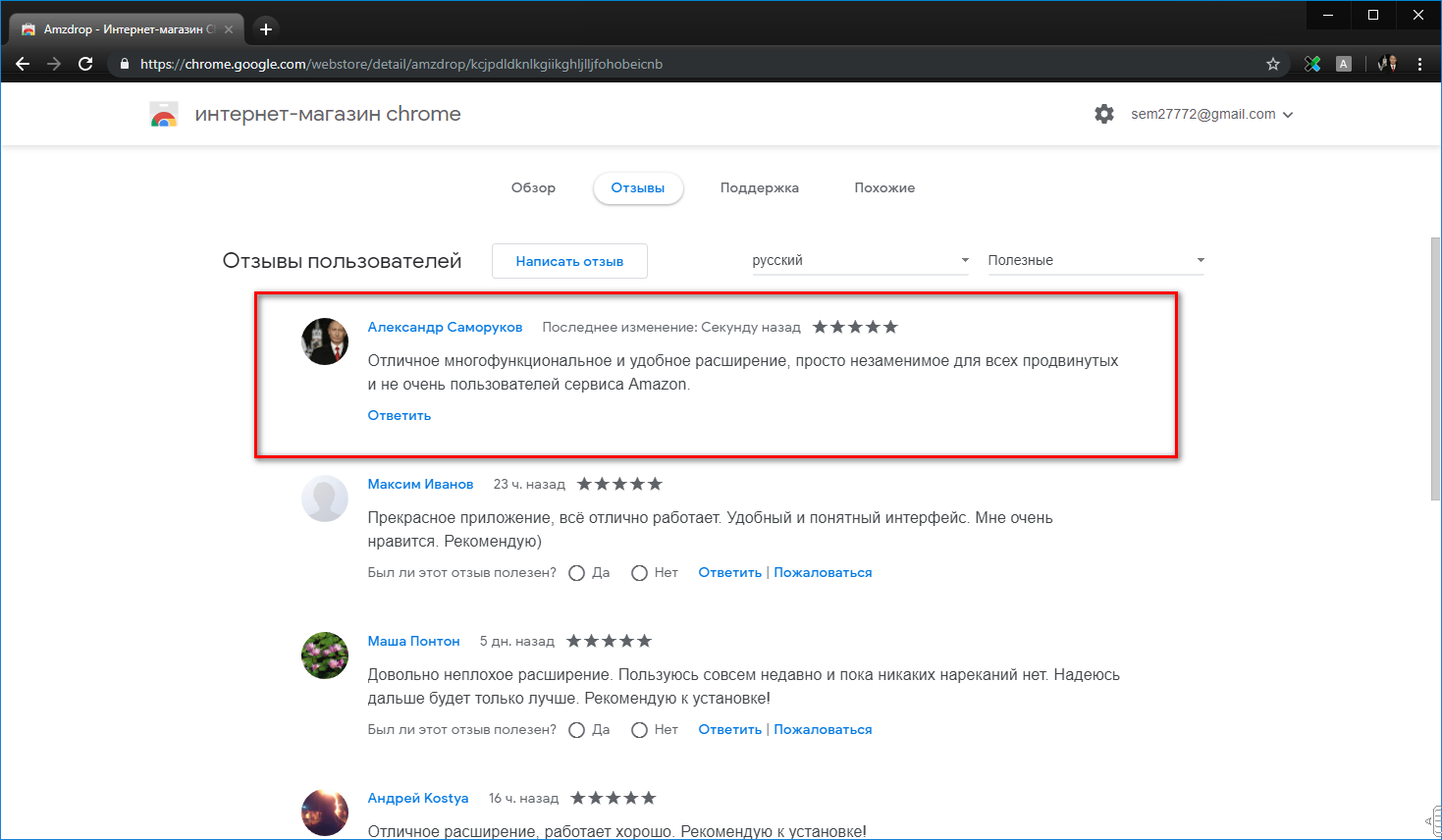
Task: Switch to the Поддержка tab
Action: (x=760, y=187)
